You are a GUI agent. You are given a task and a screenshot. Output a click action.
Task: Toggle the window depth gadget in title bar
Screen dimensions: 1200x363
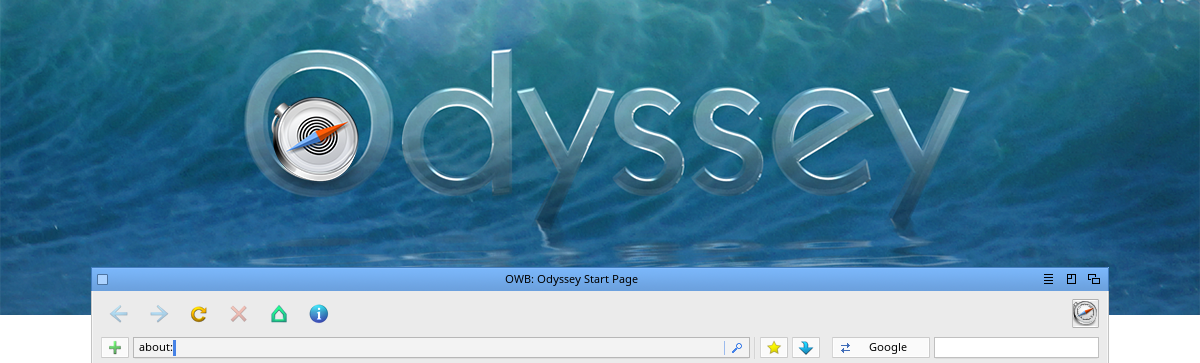coord(1094,279)
